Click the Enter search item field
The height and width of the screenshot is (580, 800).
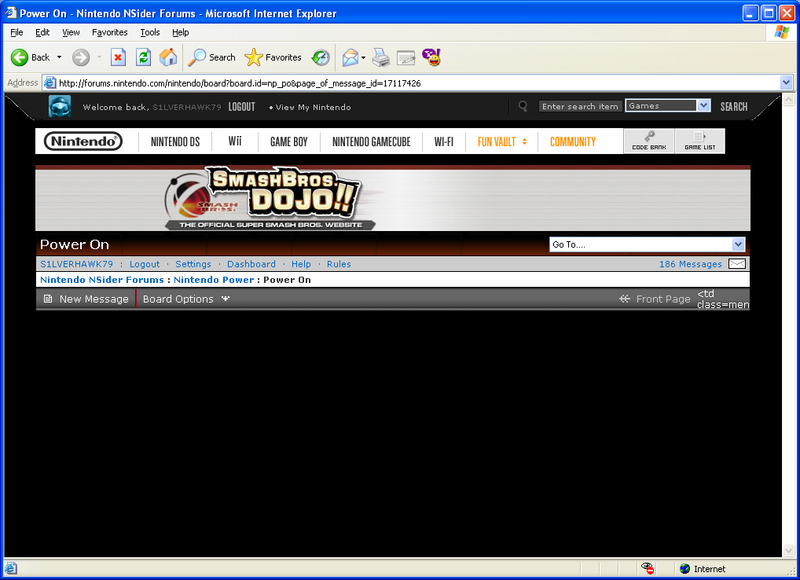pyautogui.click(x=581, y=106)
